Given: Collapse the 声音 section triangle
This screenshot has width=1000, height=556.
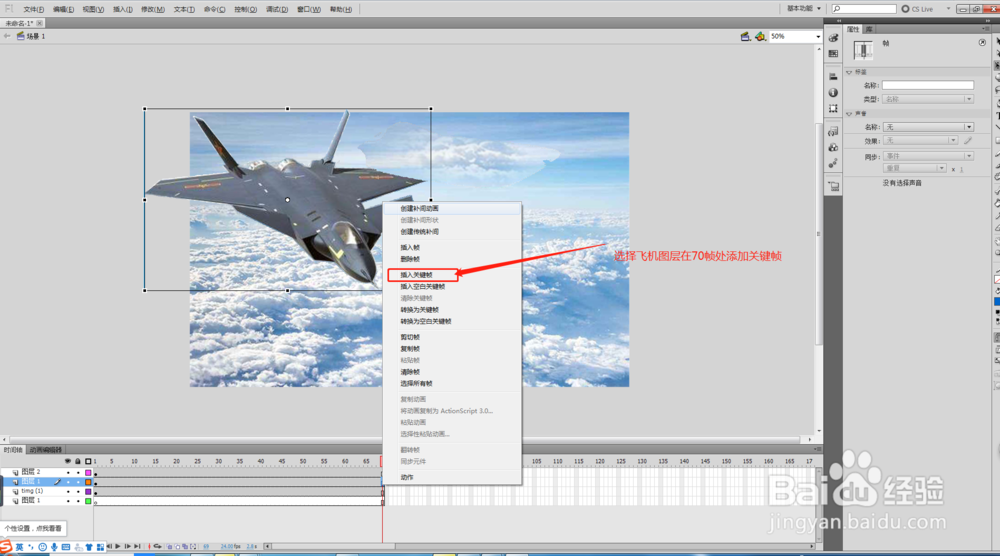Looking at the screenshot, I should click(x=849, y=113).
